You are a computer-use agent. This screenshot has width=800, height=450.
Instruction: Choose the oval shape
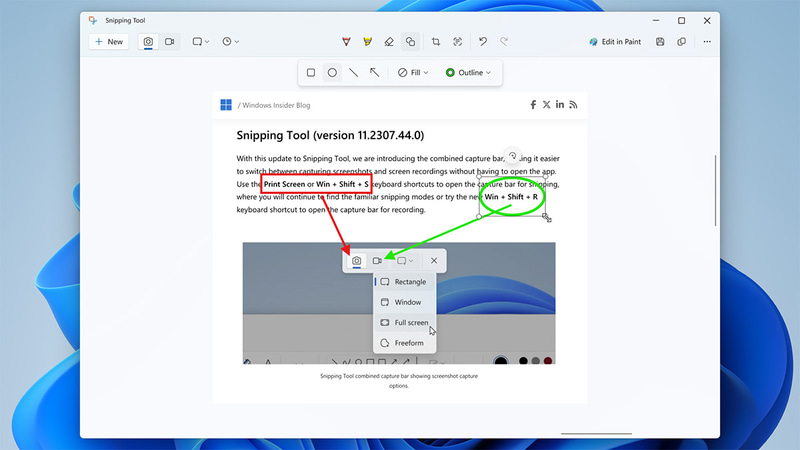coord(332,72)
